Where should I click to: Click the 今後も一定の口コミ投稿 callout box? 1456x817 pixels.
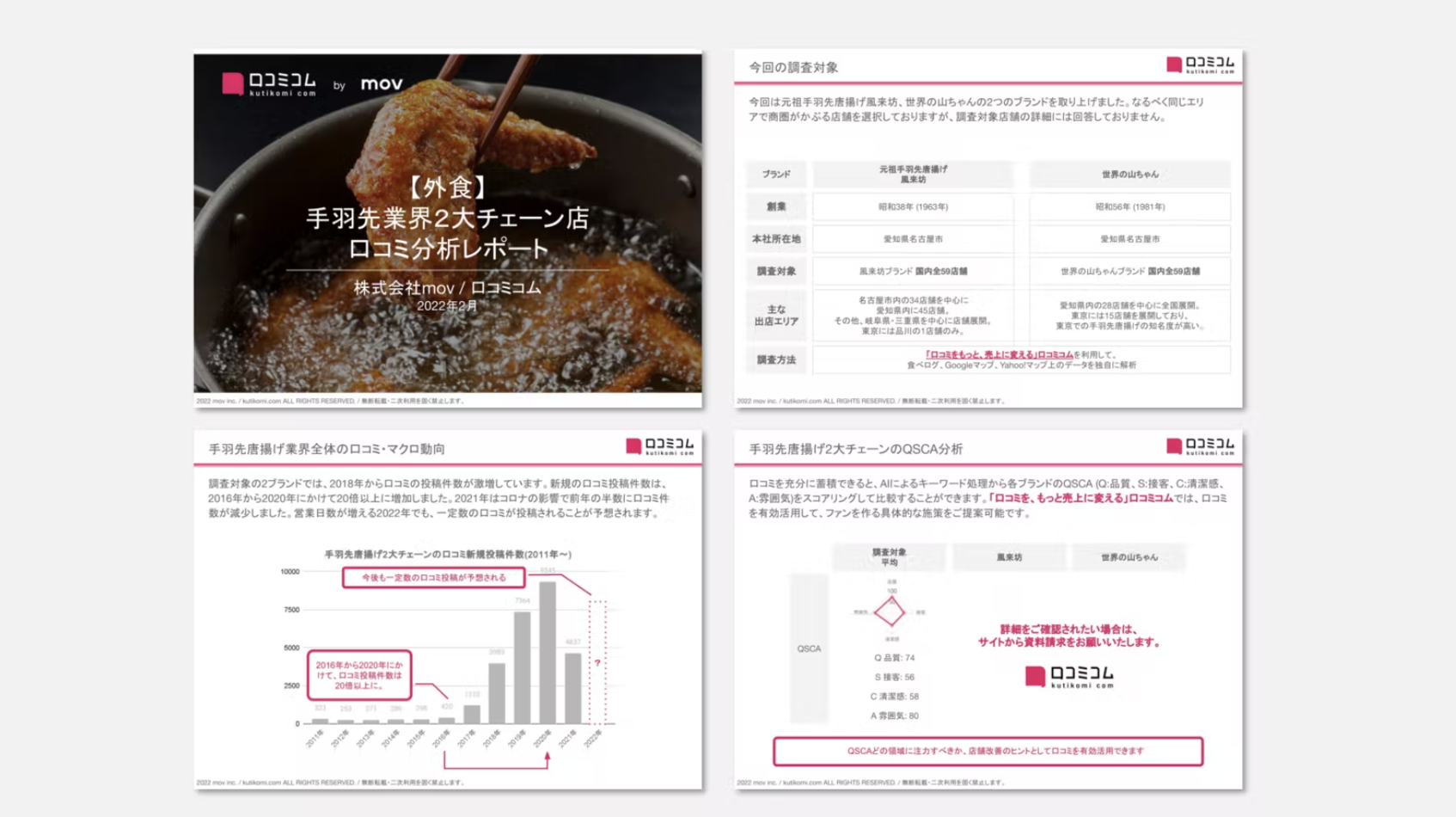tap(433, 579)
